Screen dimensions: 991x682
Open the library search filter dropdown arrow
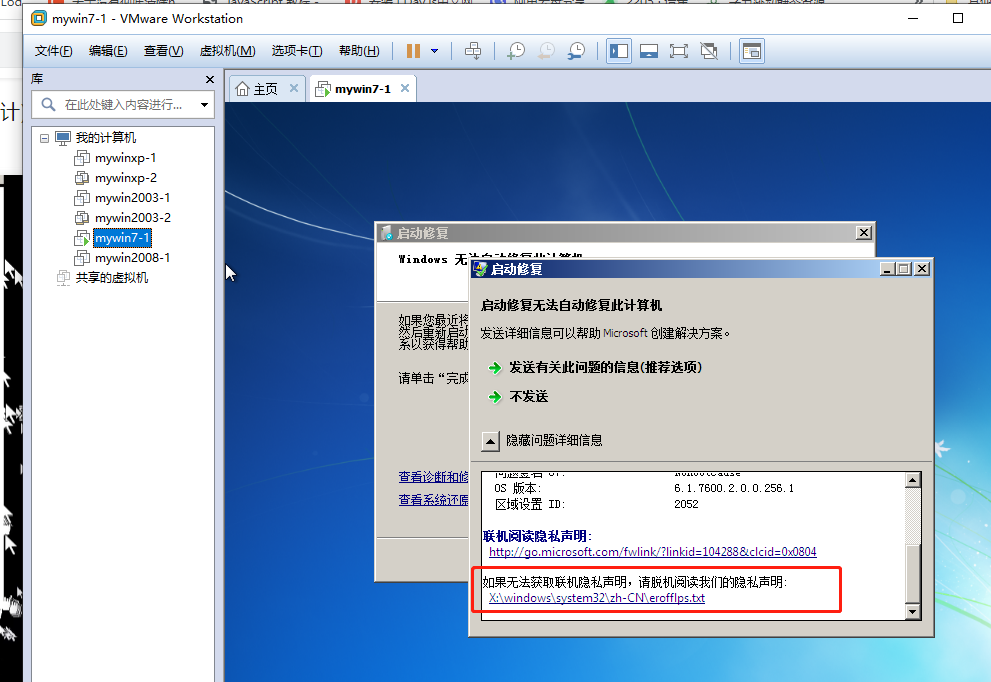204,105
